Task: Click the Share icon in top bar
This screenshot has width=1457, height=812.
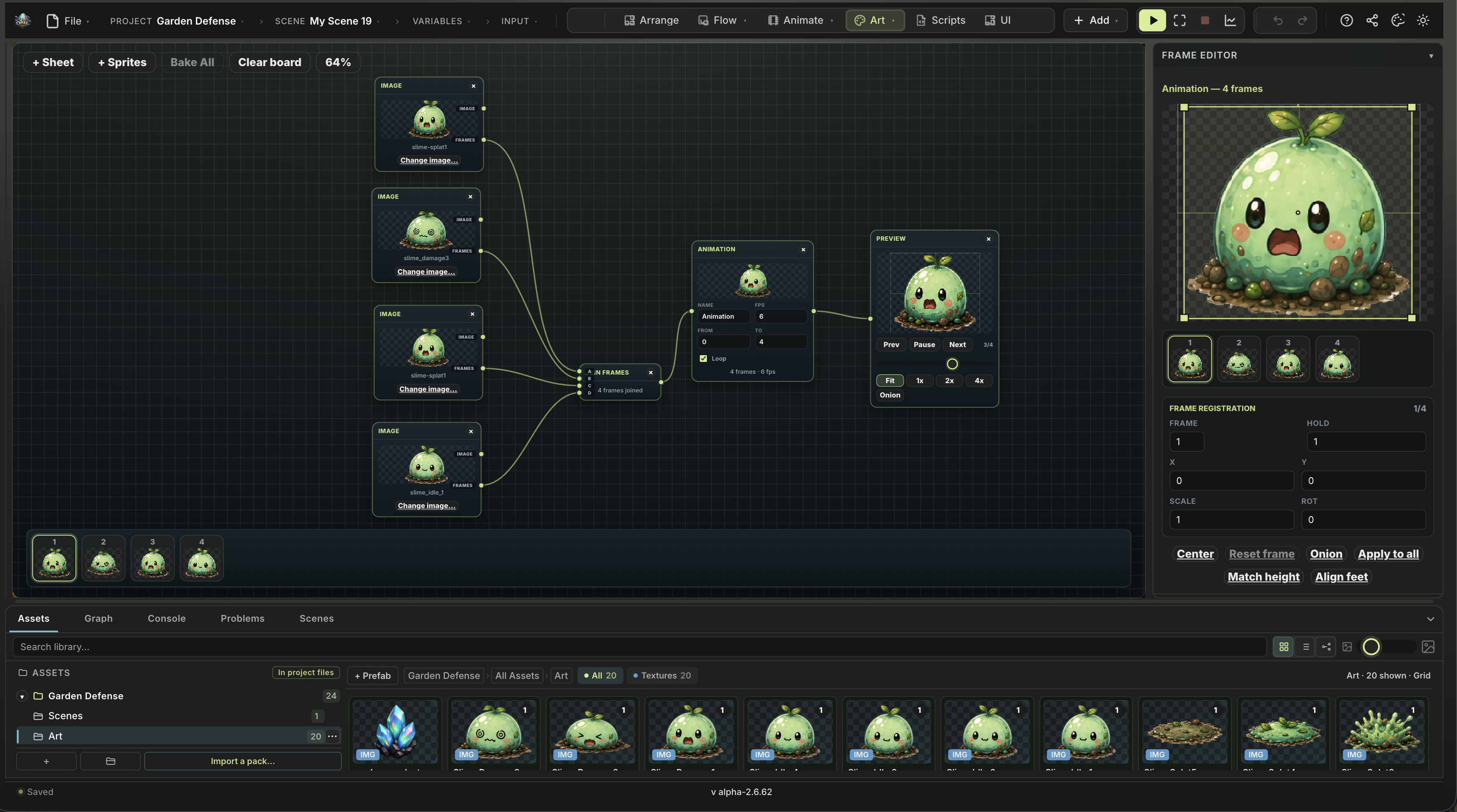Action: click(1372, 20)
